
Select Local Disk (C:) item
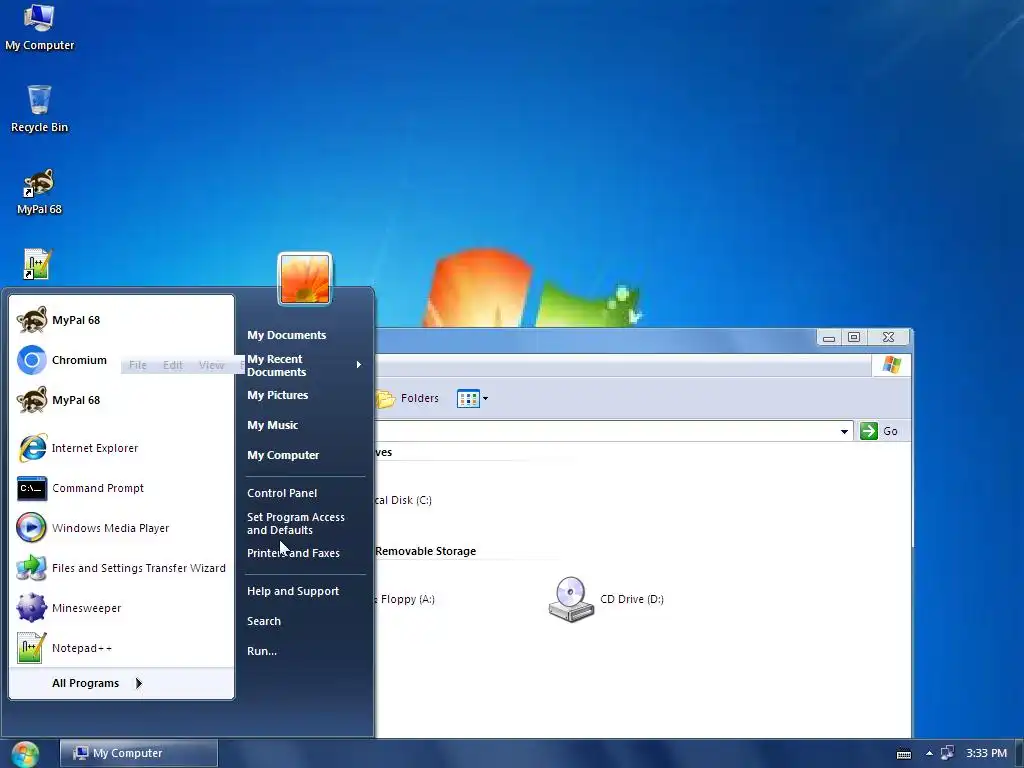(403, 500)
